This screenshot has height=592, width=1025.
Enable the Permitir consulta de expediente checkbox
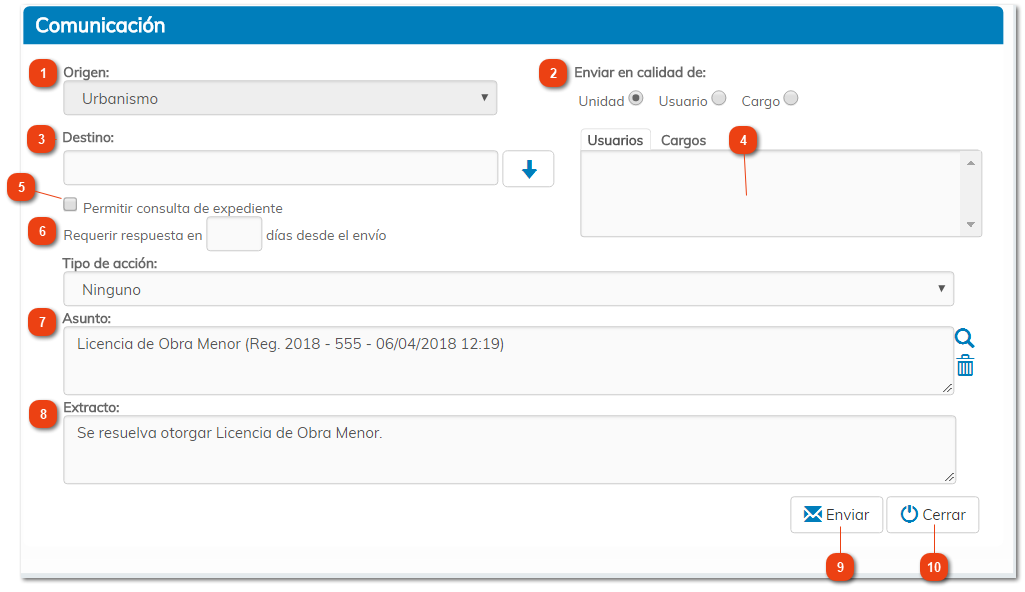70,204
